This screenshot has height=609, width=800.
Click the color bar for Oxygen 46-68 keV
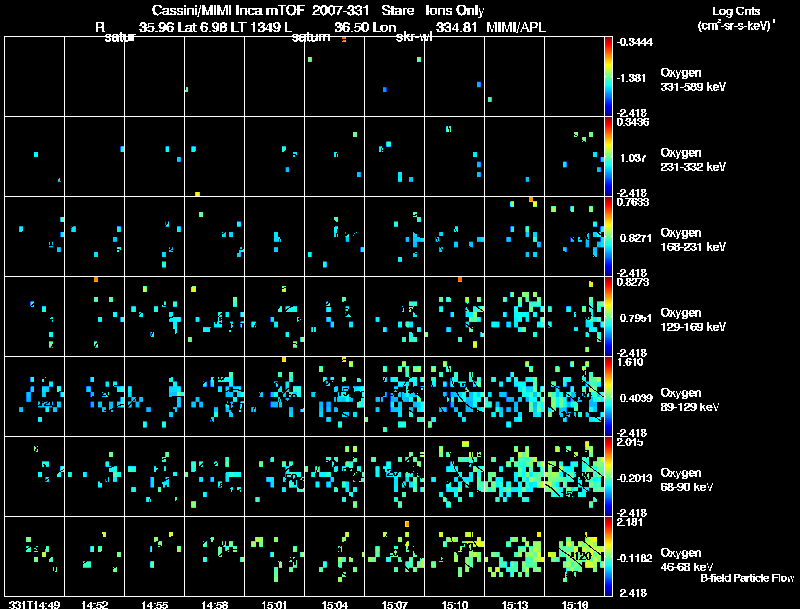(609, 556)
